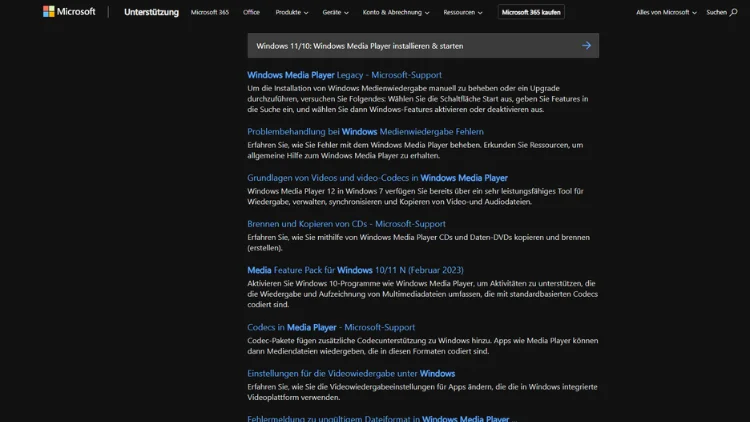Click the Suchen label
The height and width of the screenshot is (422, 750).
pyautogui.click(x=716, y=12)
